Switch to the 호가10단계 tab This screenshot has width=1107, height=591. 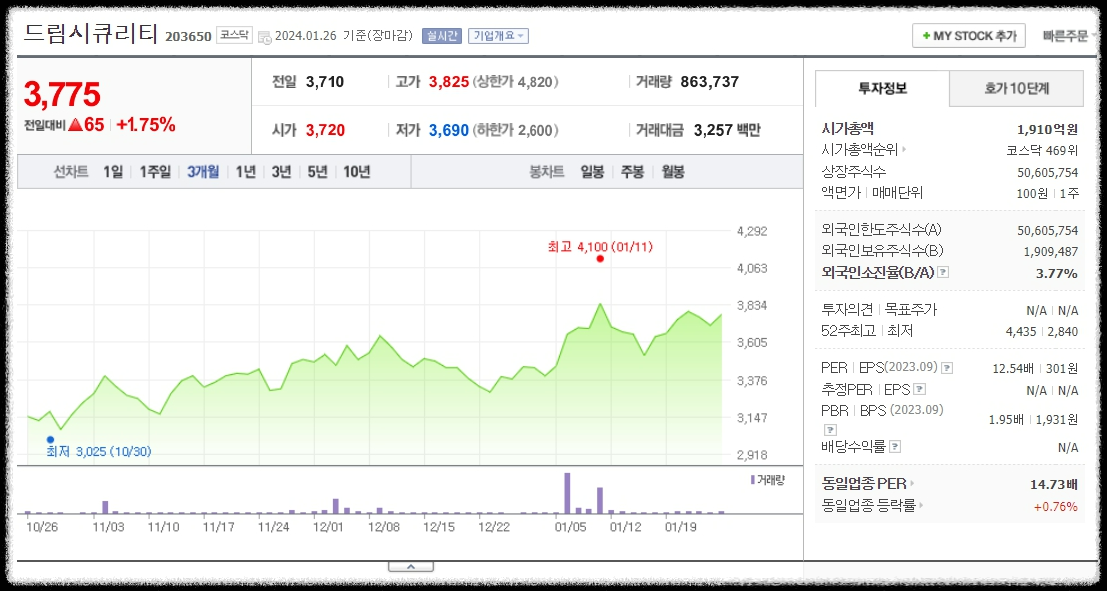coord(1017,88)
